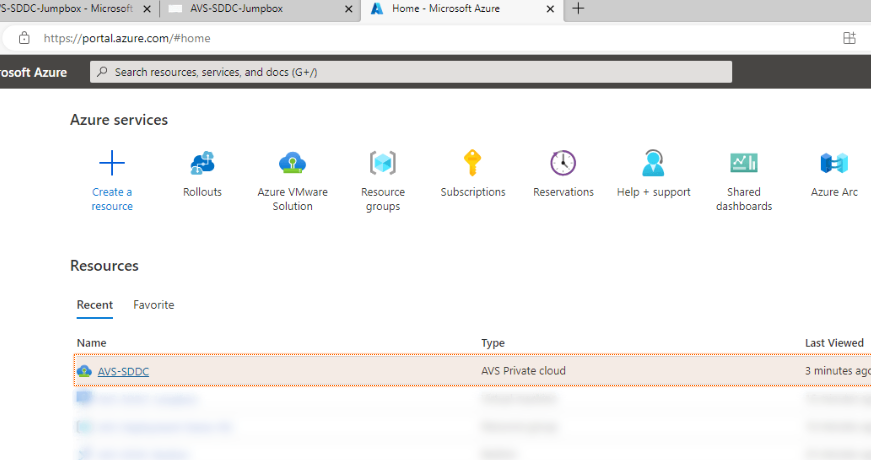Click the Azure services heading

[x=119, y=119]
